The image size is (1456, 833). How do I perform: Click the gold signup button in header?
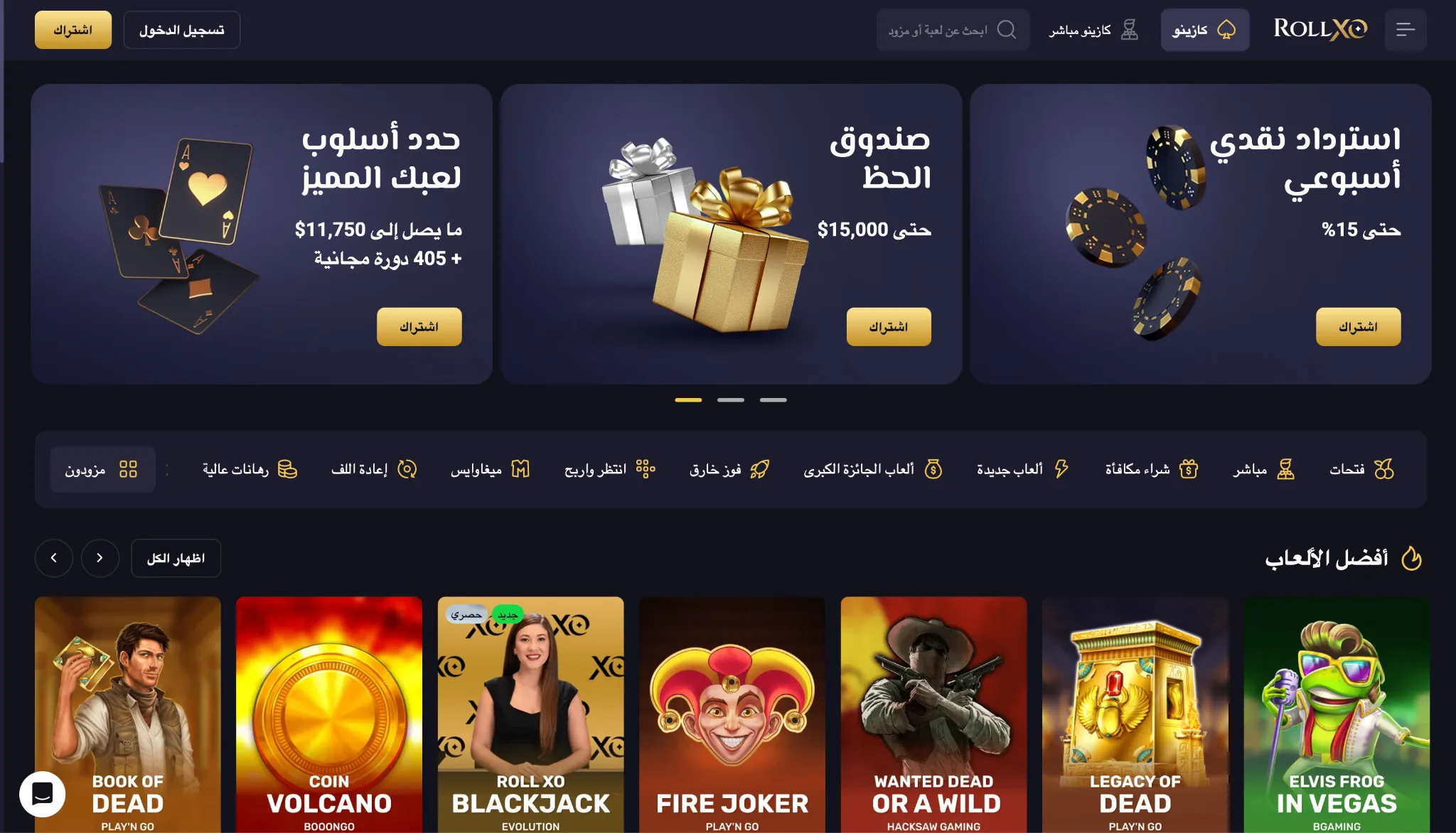(x=73, y=30)
